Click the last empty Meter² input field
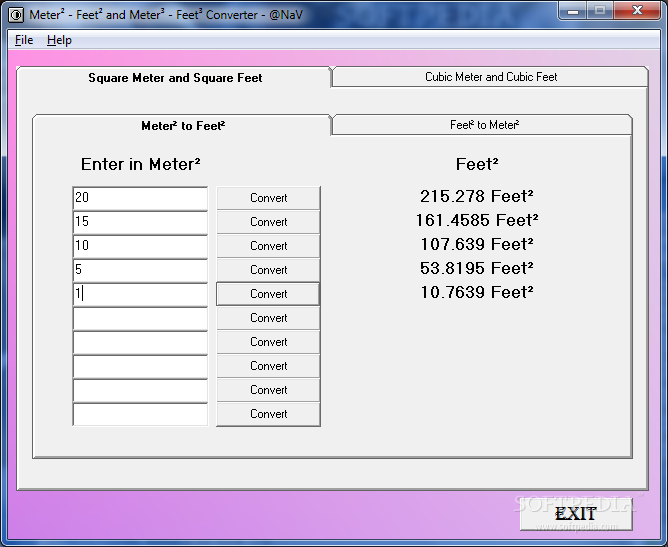 (x=140, y=414)
